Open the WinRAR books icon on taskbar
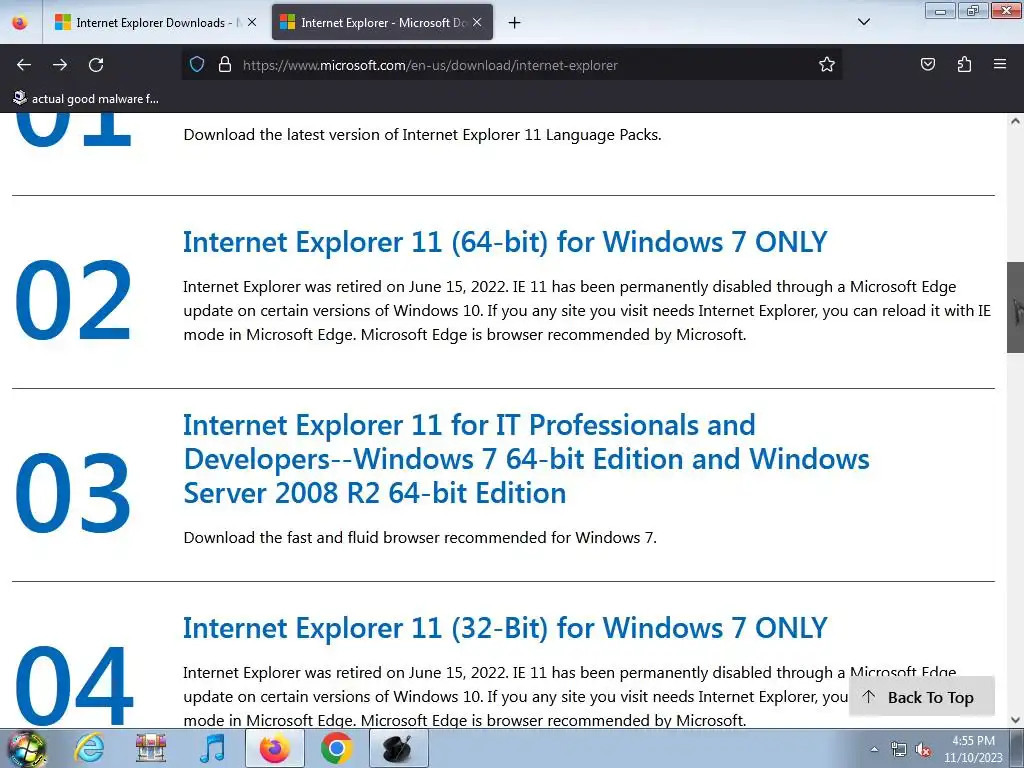The image size is (1024, 768). (151, 748)
